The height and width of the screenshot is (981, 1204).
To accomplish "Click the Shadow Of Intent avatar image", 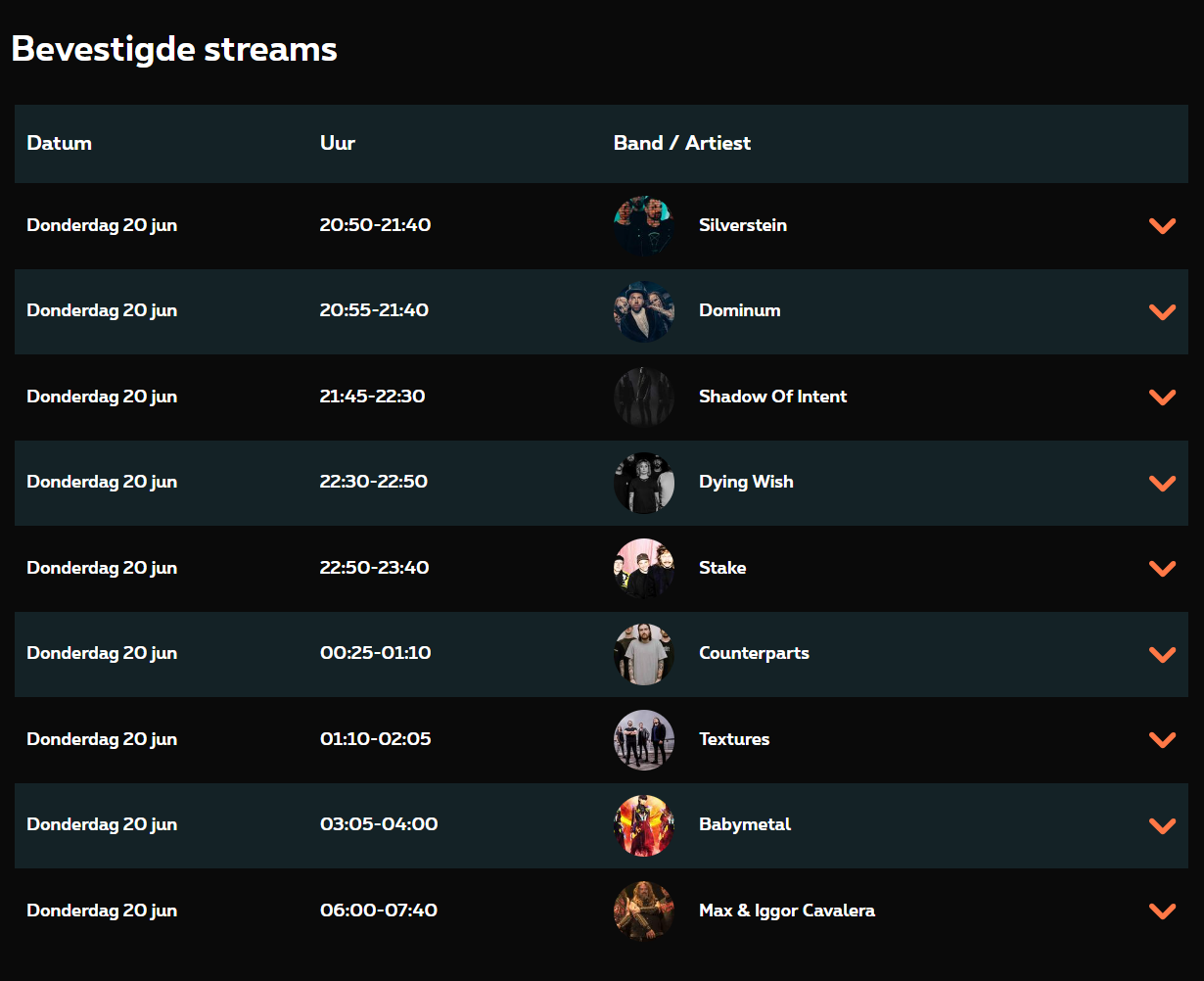I will (x=644, y=397).
